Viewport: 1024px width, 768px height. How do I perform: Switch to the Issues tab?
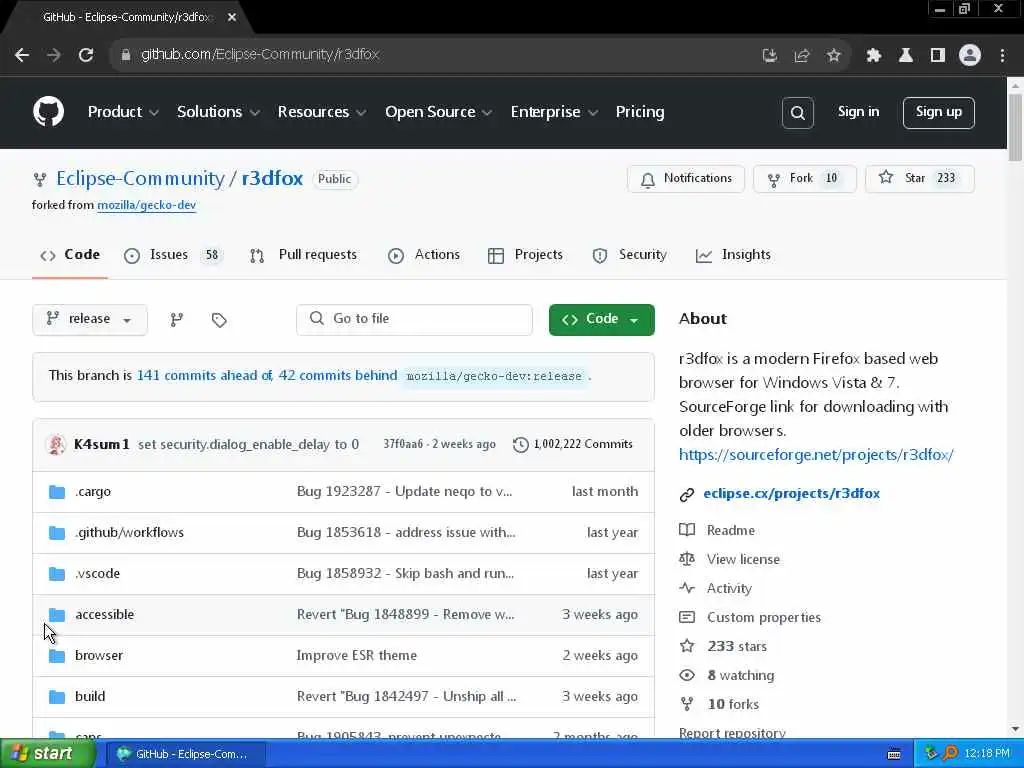pos(172,255)
